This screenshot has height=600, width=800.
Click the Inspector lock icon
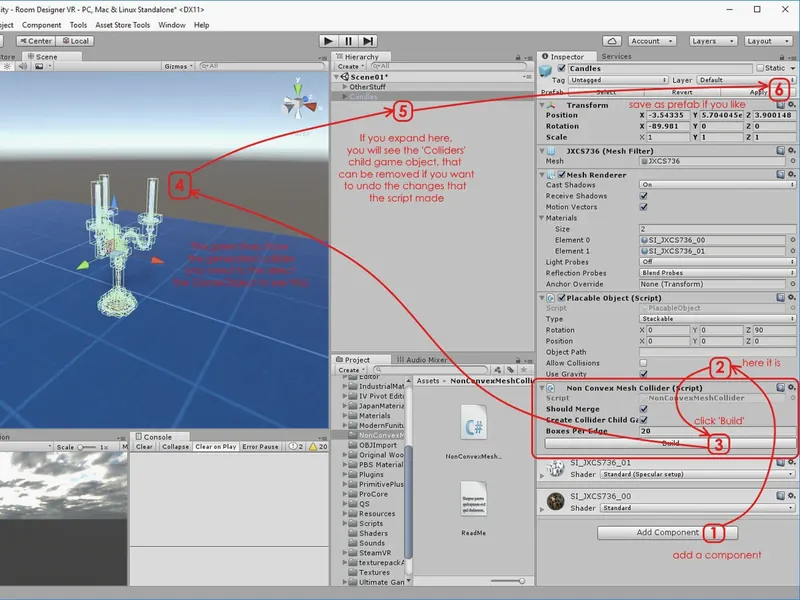pyautogui.click(x=782, y=57)
